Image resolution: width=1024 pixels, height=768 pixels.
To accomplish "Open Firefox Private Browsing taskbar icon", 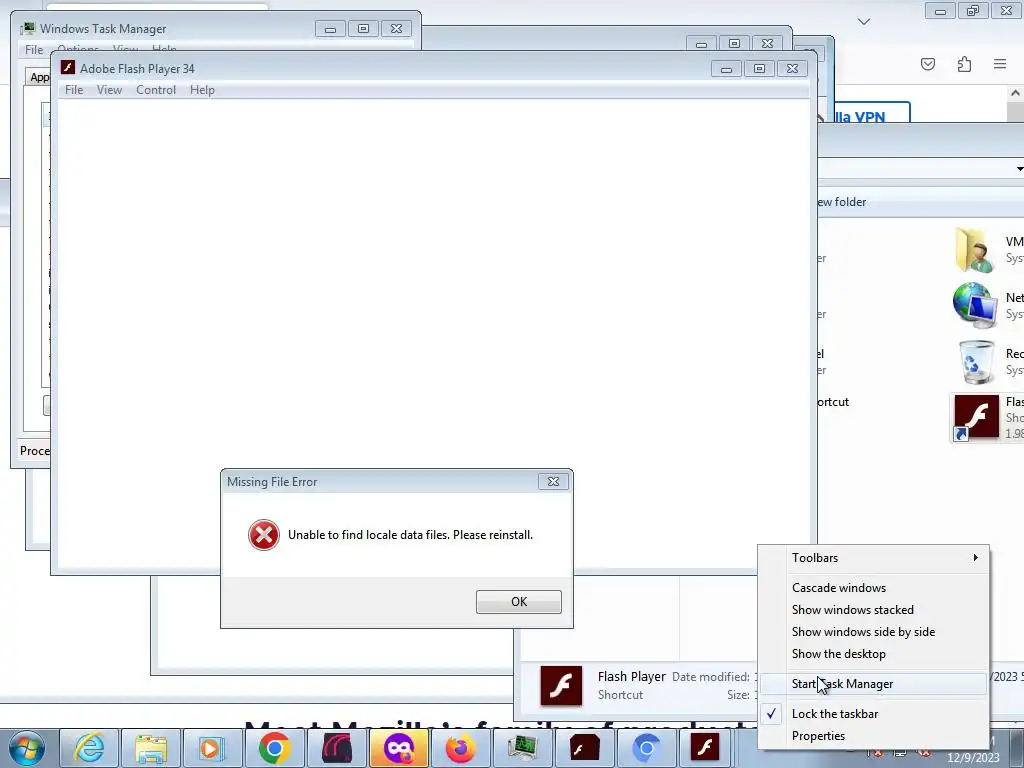I will pos(398,748).
